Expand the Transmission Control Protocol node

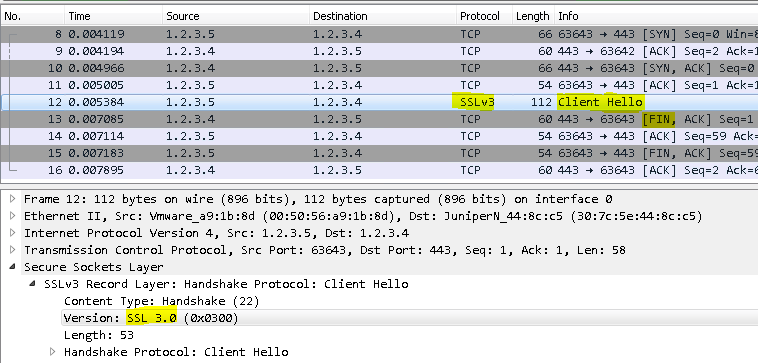13,249
